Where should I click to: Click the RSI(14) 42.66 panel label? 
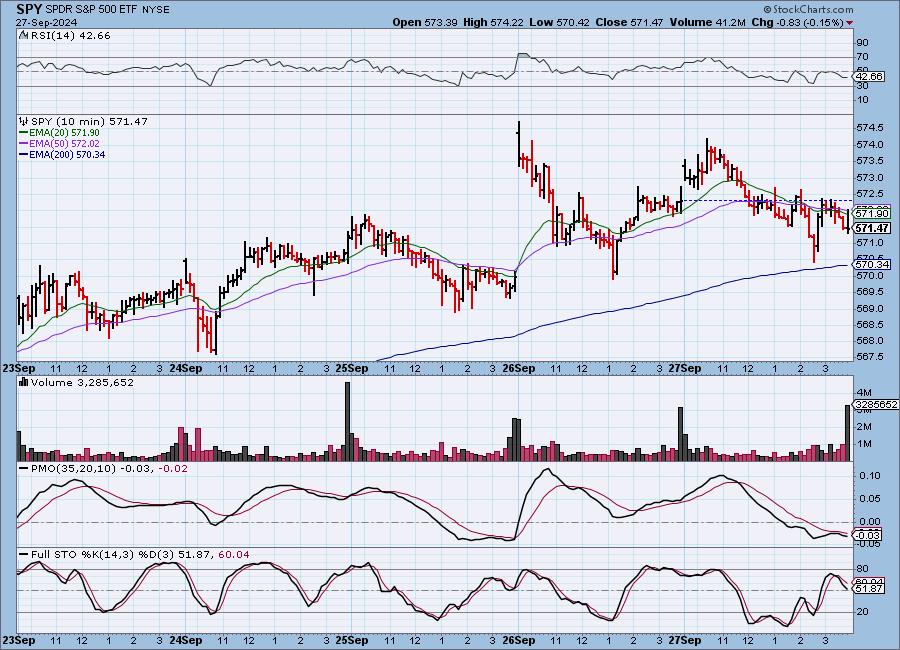[x=70, y=35]
